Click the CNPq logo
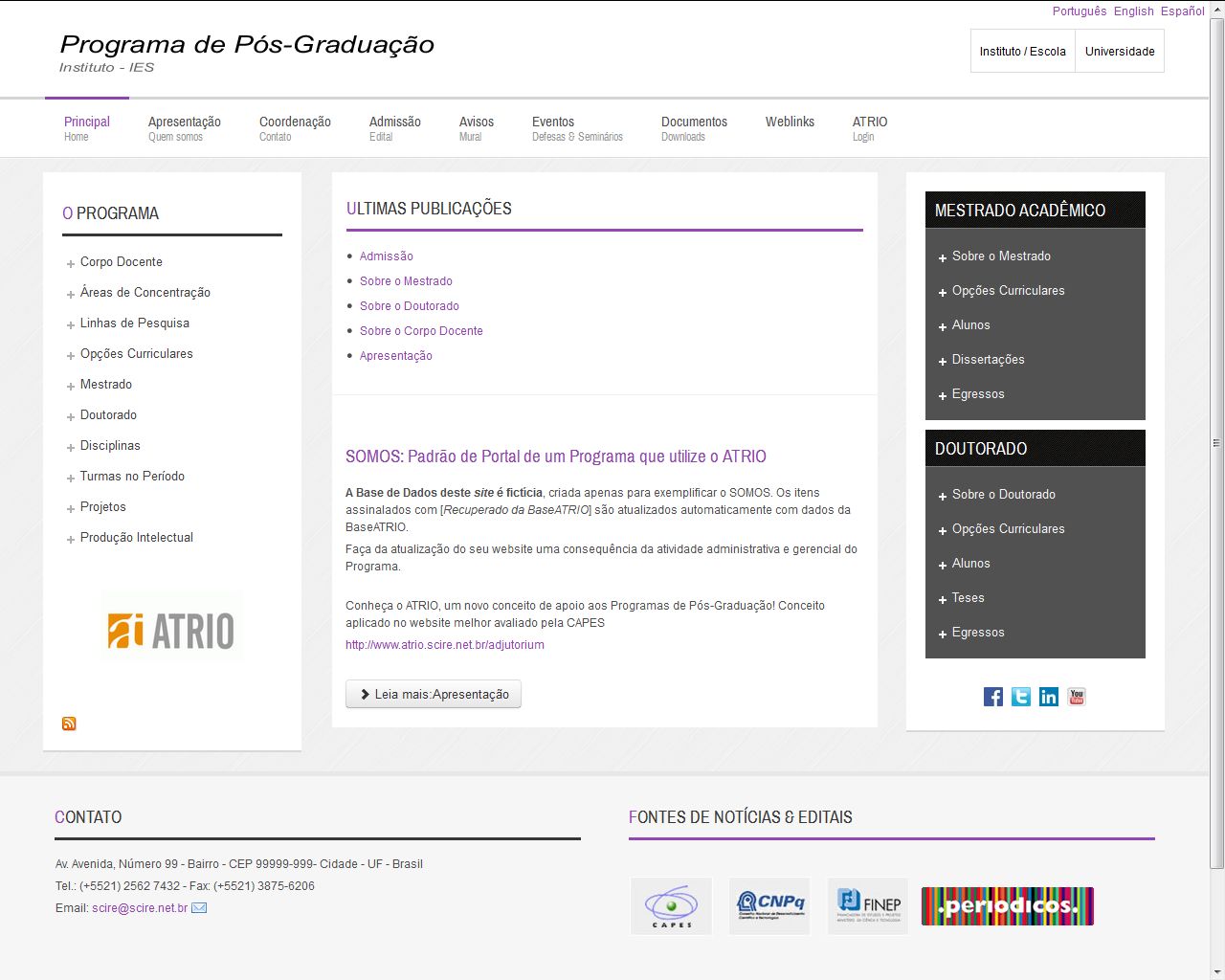The height and width of the screenshot is (980, 1225). [x=769, y=905]
